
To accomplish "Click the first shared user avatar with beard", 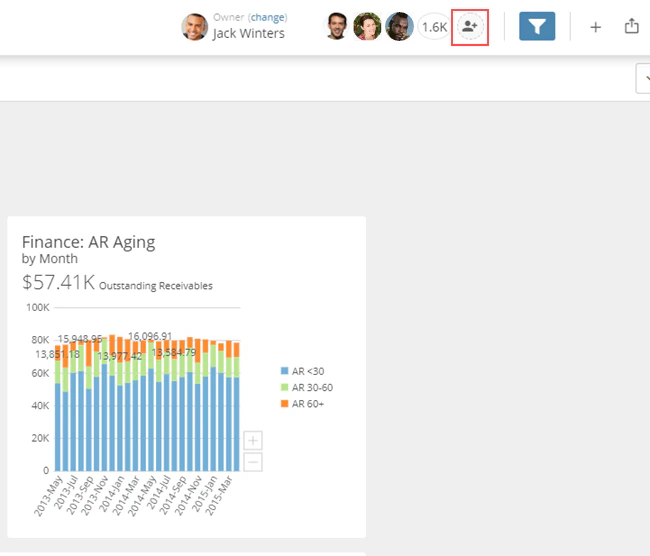I will (x=336, y=27).
